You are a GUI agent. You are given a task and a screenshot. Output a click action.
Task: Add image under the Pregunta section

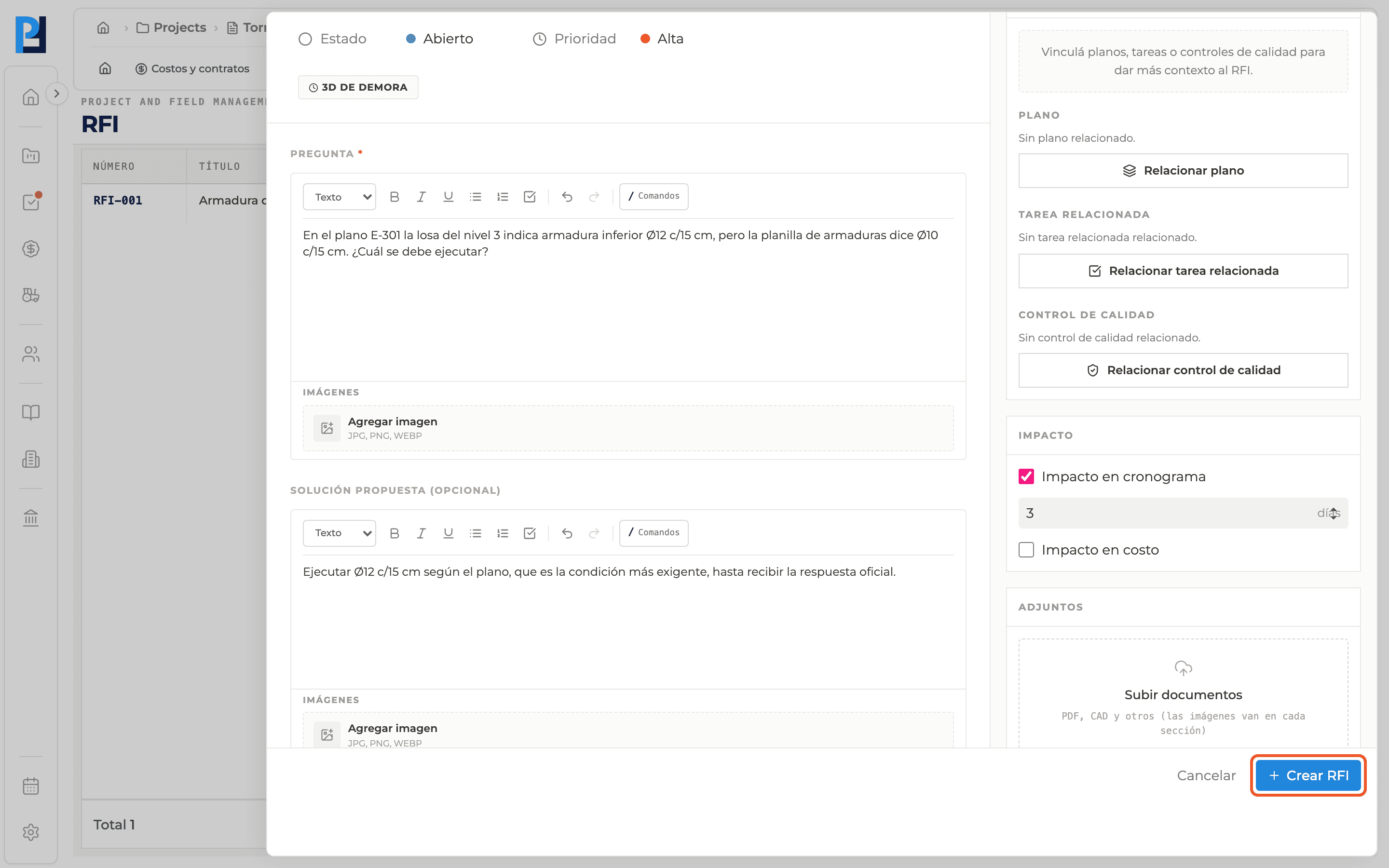pos(628,428)
